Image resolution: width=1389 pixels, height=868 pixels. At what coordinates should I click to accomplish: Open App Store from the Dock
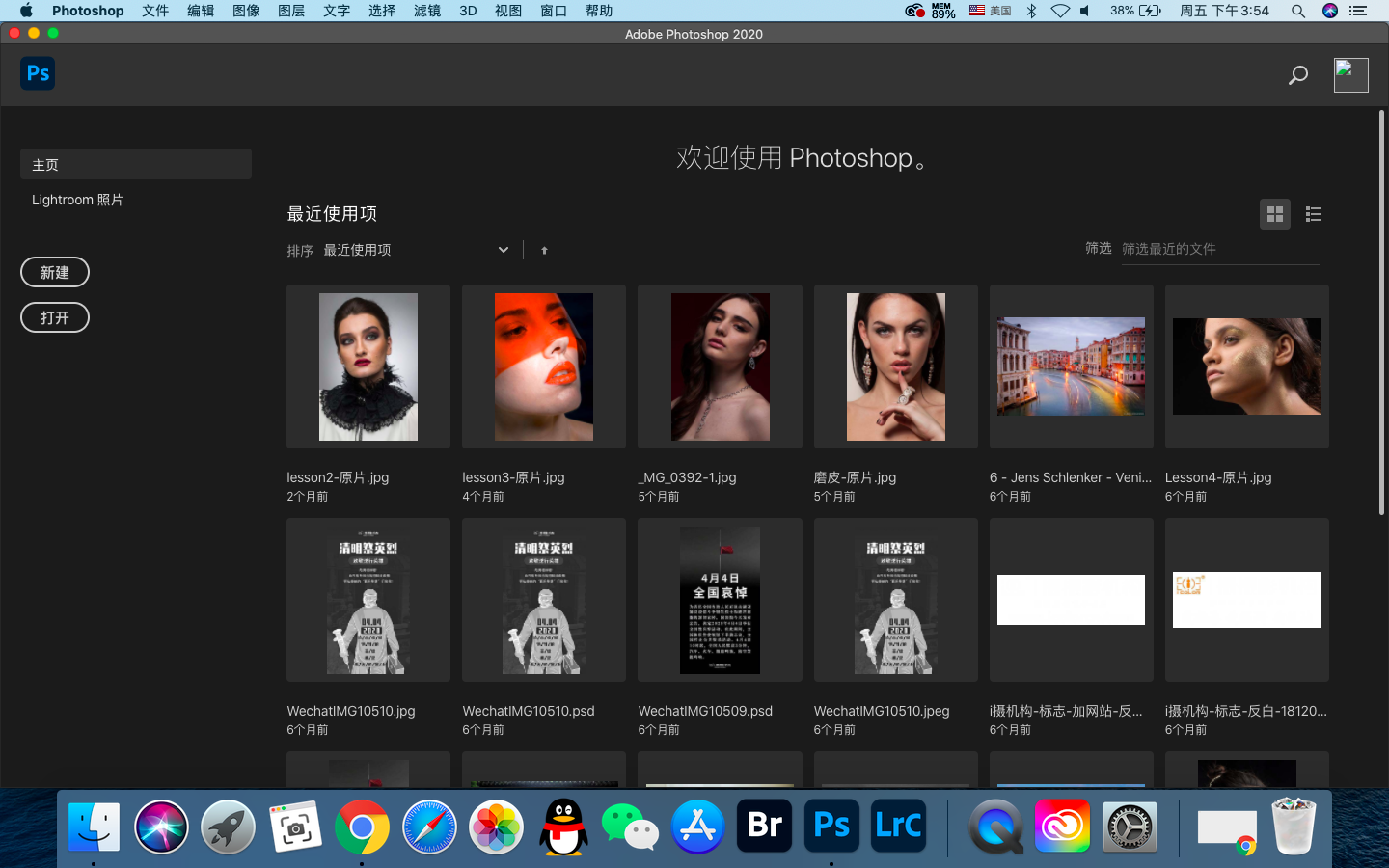(x=697, y=827)
